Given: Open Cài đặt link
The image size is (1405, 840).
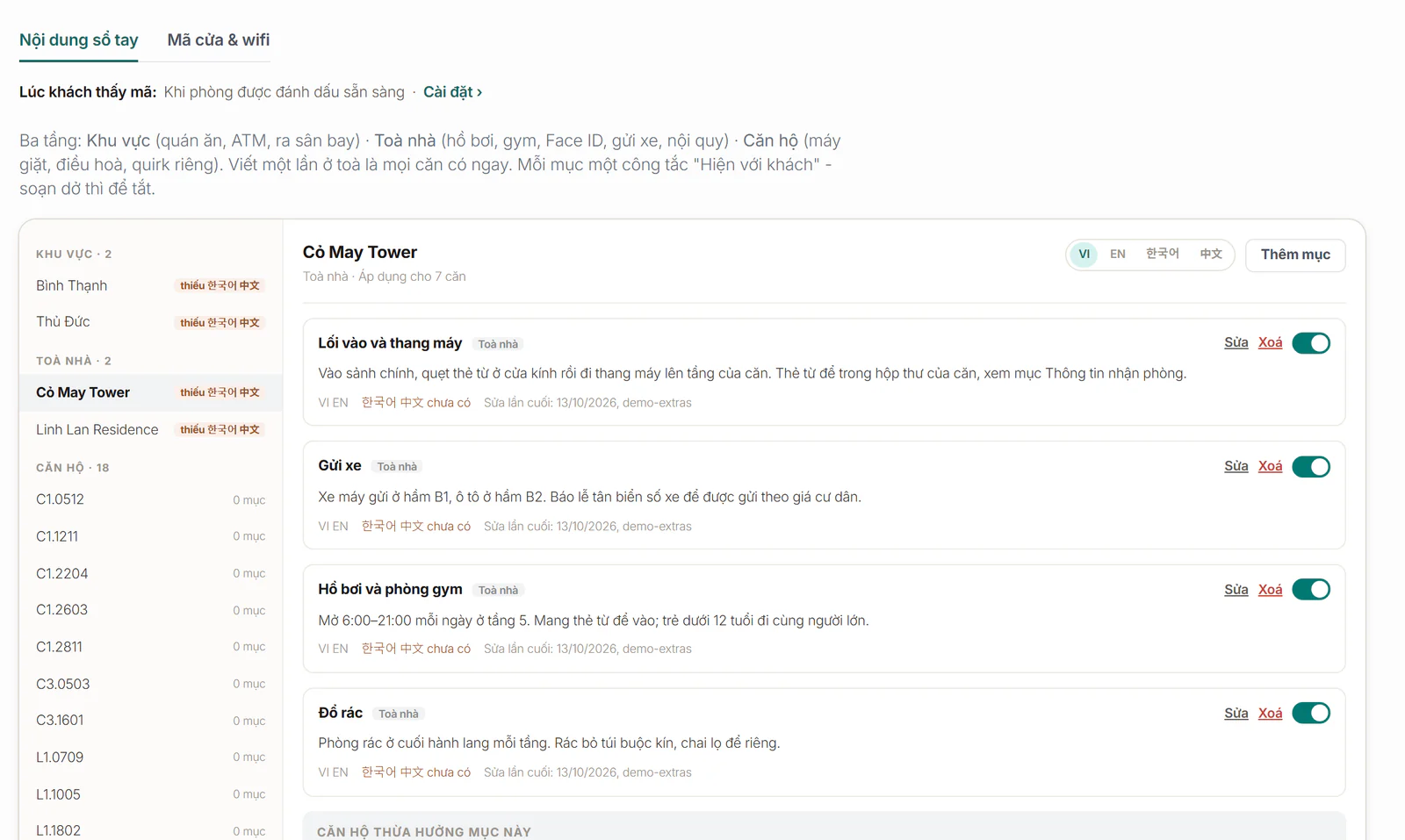Looking at the screenshot, I should tap(452, 92).
